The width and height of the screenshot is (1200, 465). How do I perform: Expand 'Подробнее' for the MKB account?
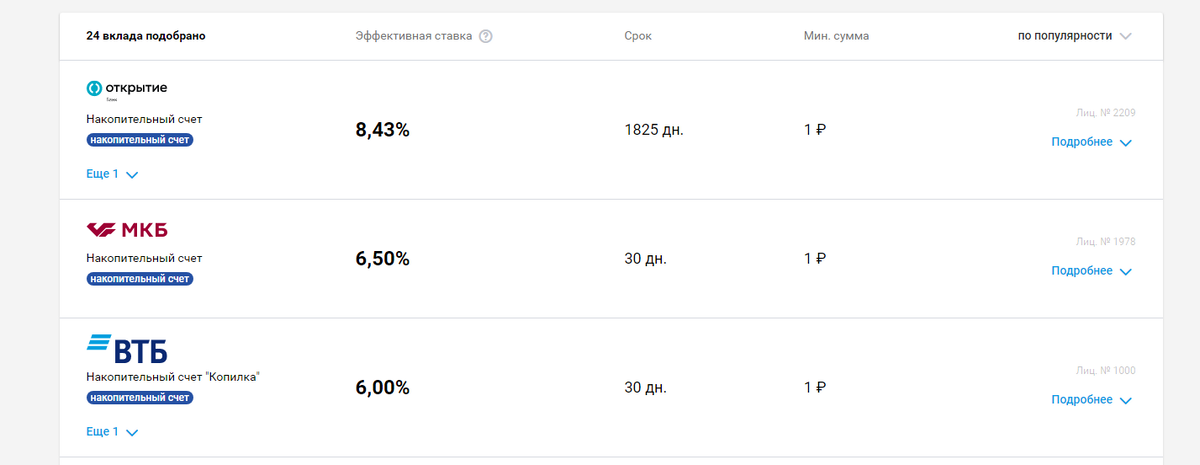tap(1091, 271)
